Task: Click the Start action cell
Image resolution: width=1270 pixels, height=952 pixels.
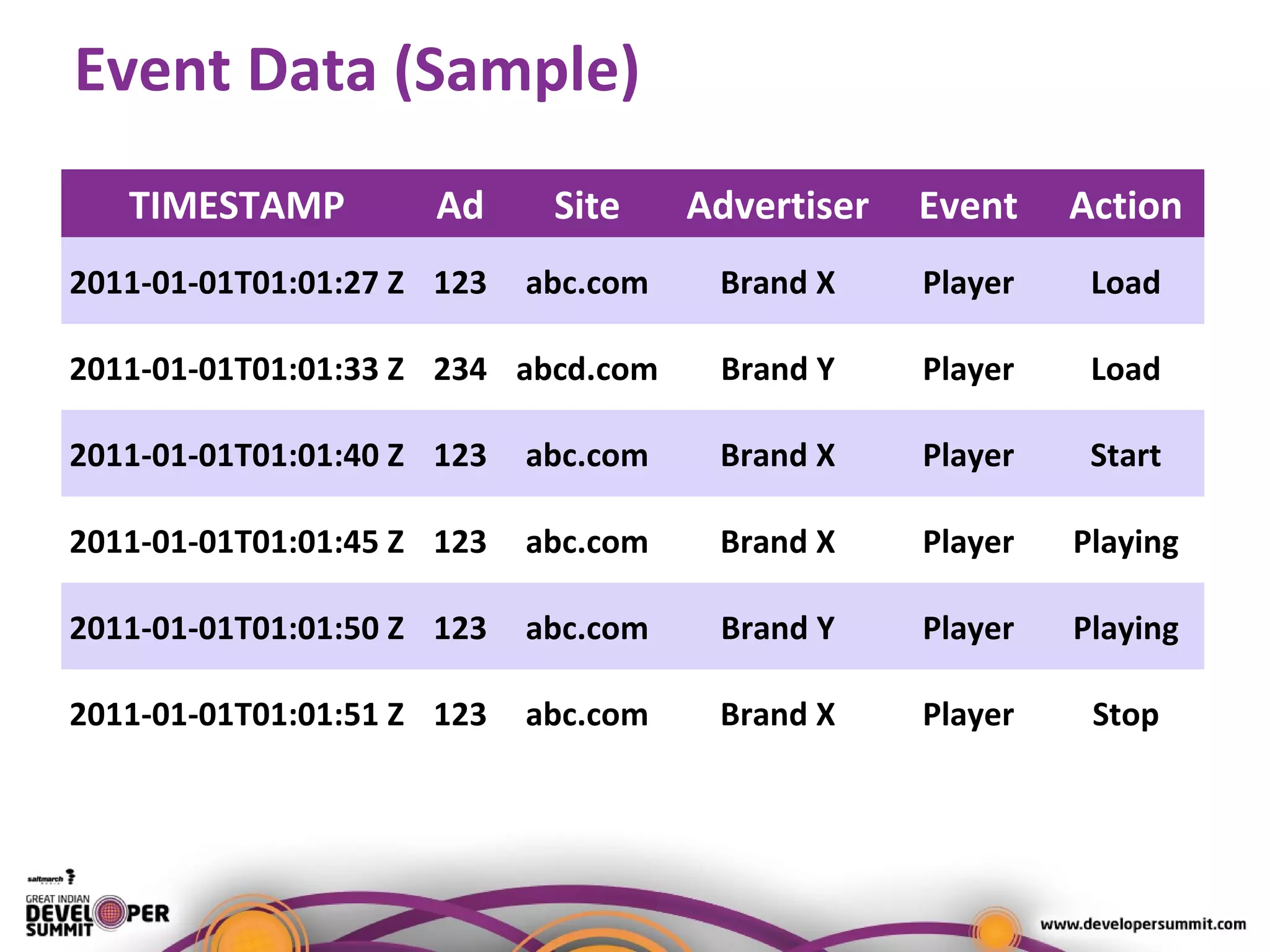Action: (1126, 455)
